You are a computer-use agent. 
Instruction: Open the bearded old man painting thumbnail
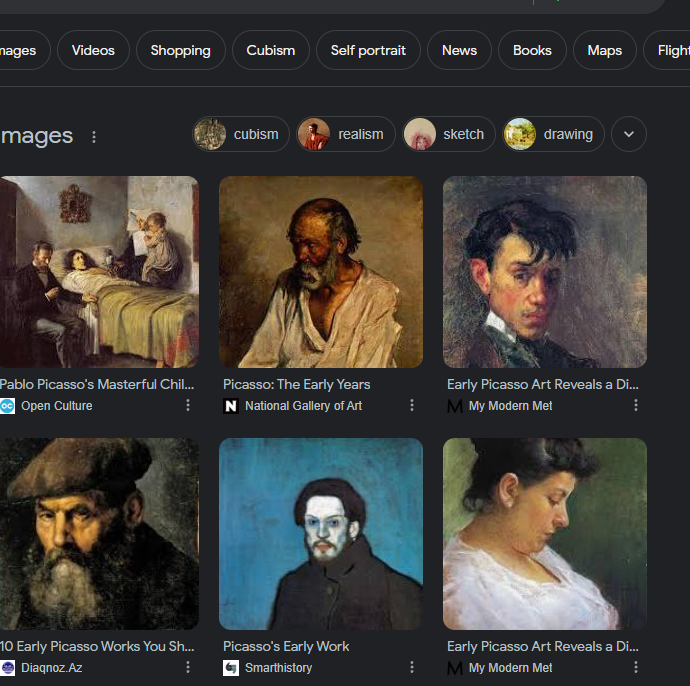pos(321,272)
